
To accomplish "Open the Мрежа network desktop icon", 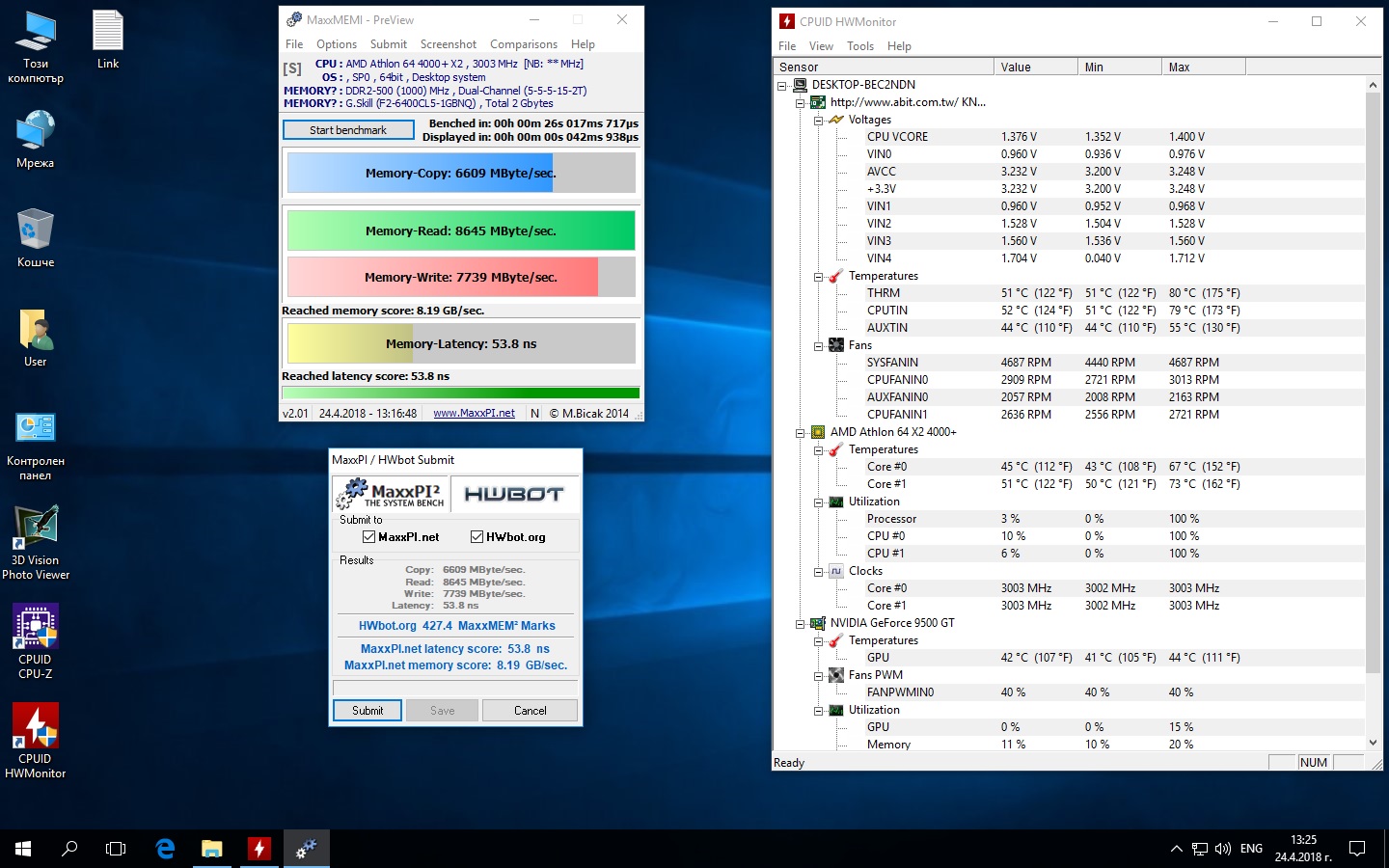I will (x=36, y=140).
